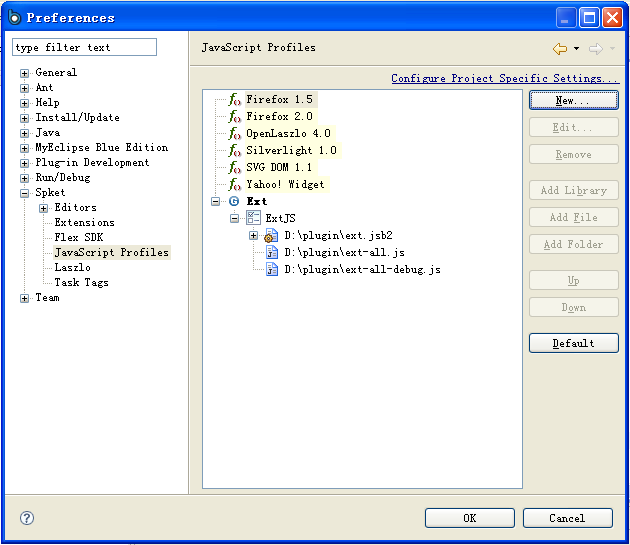The image size is (630, 545).
Task: Expand the Team tree node
Action: click(25, 298)
